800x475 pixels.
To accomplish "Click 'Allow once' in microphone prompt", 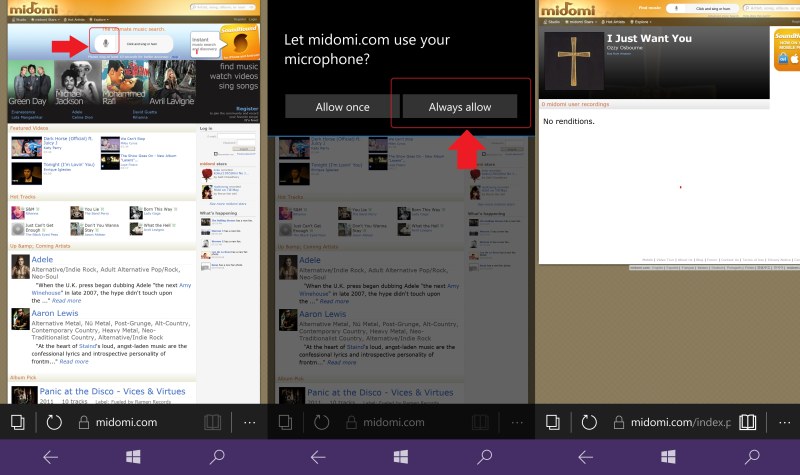I will [342, 107].
